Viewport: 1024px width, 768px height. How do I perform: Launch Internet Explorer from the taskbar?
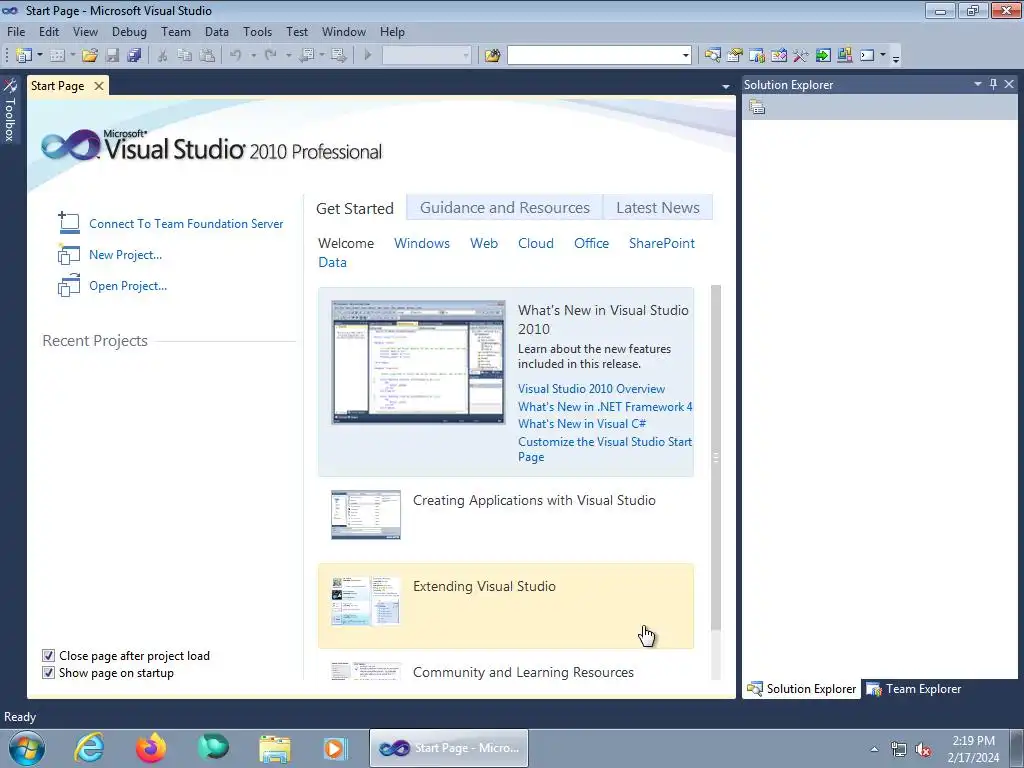(89, 748)
